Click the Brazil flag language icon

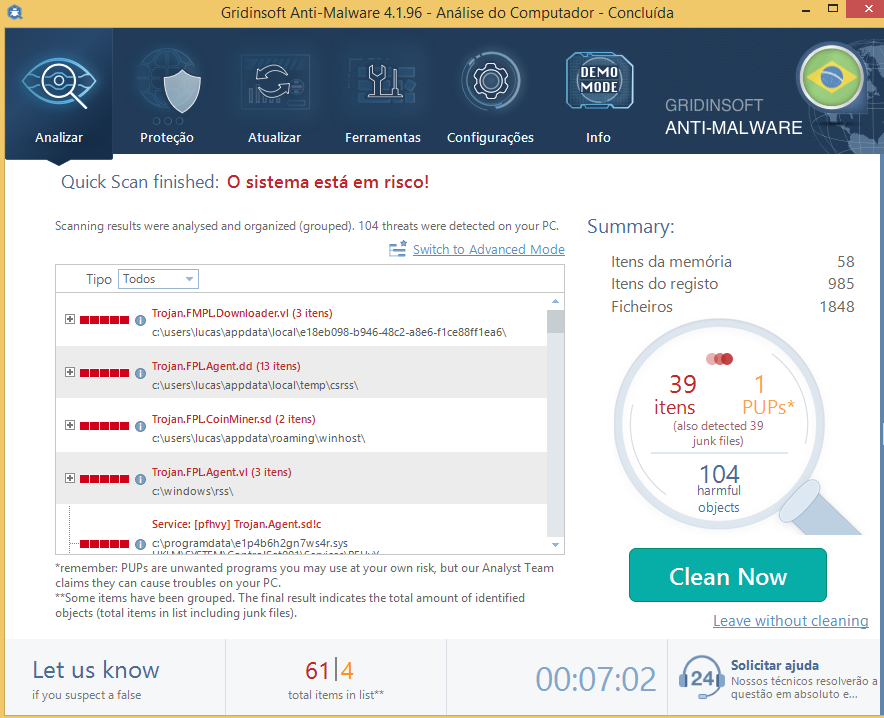831,78
